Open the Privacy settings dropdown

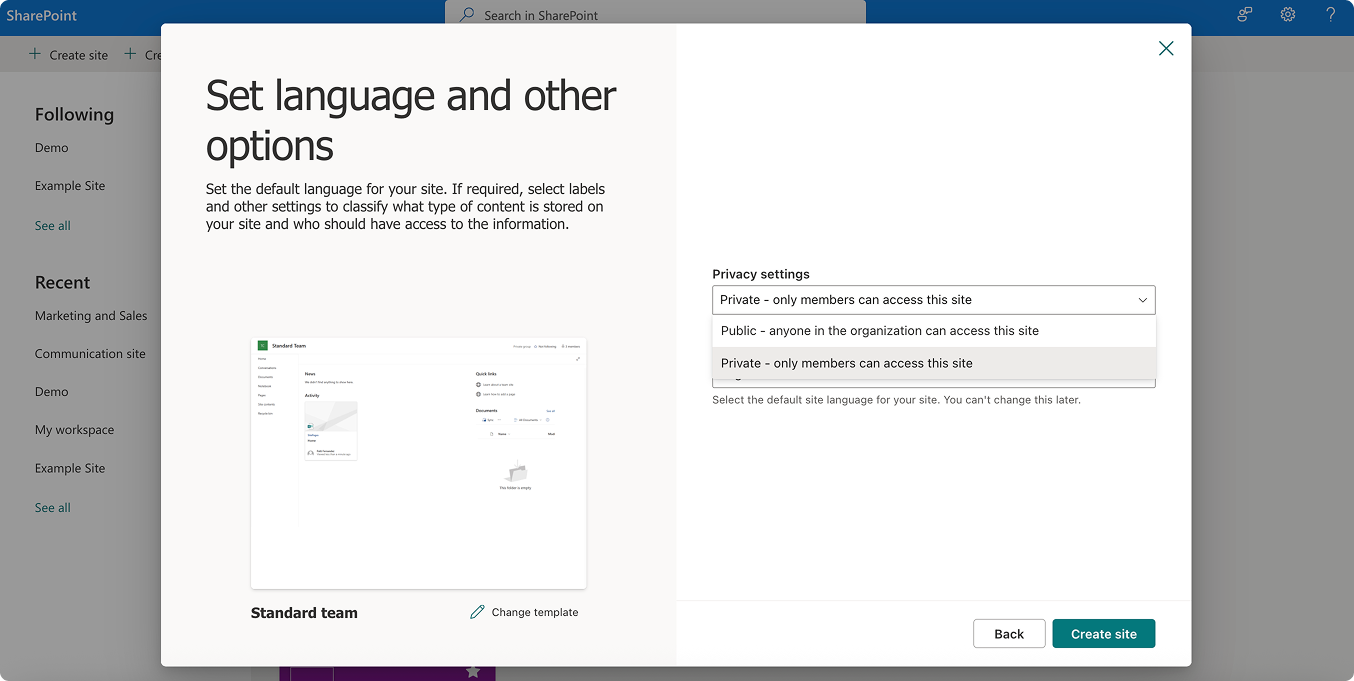(933, 299)
